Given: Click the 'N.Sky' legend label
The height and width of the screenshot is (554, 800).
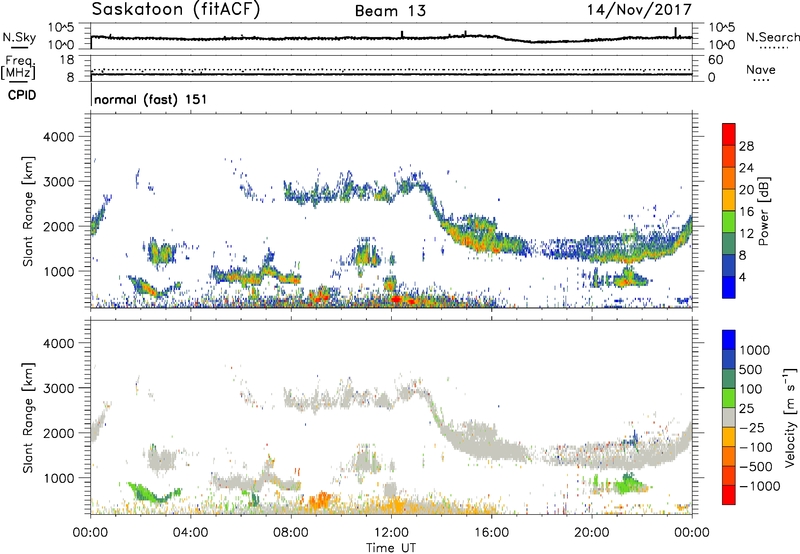Looking at the screenshot, I should tap(19, 37).
